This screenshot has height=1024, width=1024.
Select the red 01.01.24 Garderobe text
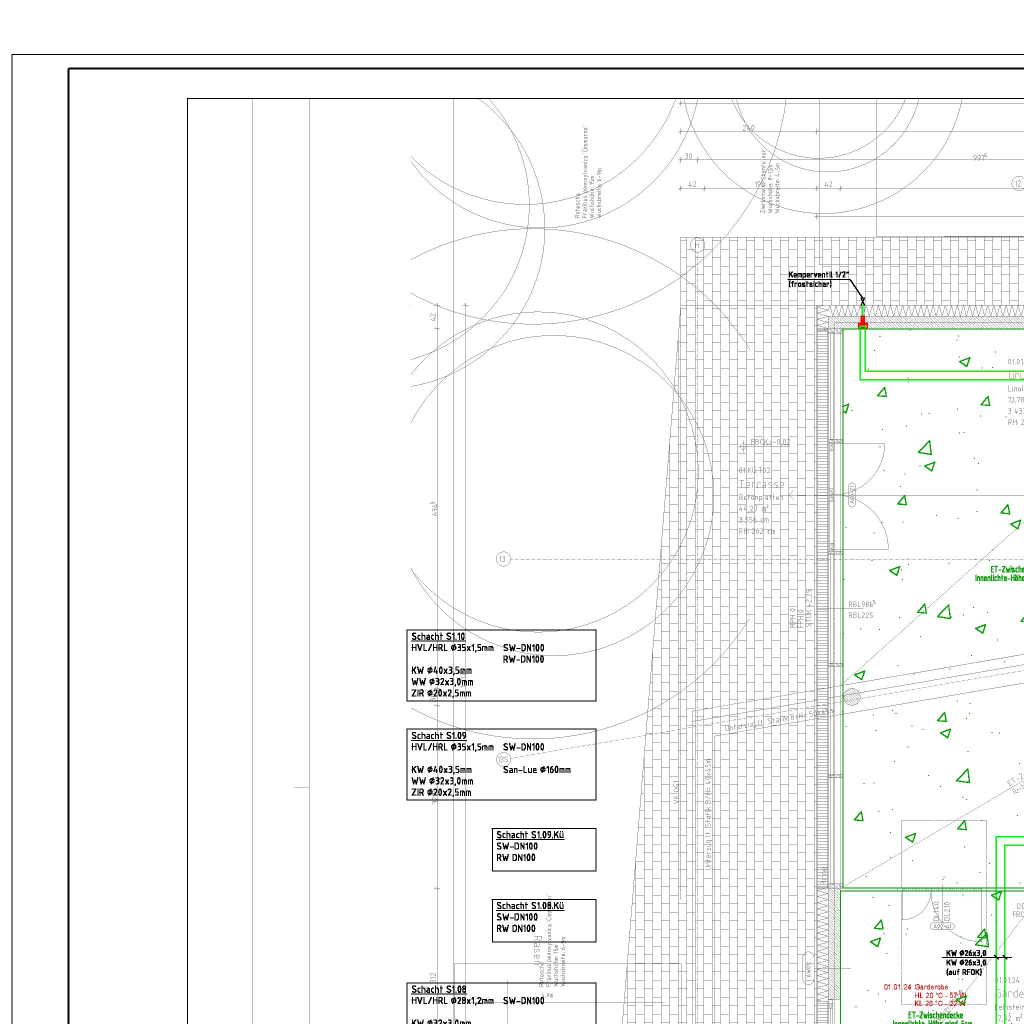coord(915,987)
